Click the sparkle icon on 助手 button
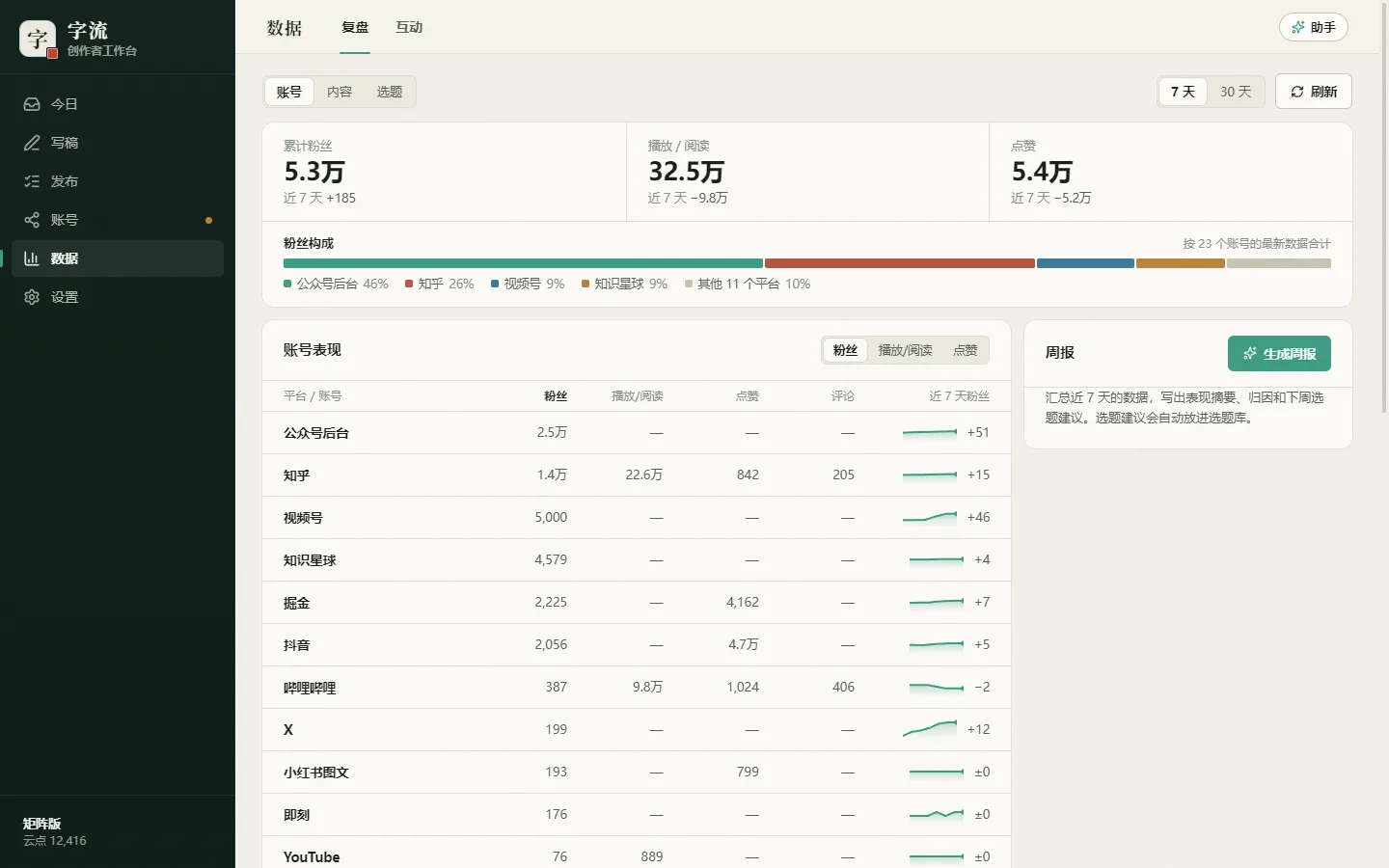 (1298, 27)
